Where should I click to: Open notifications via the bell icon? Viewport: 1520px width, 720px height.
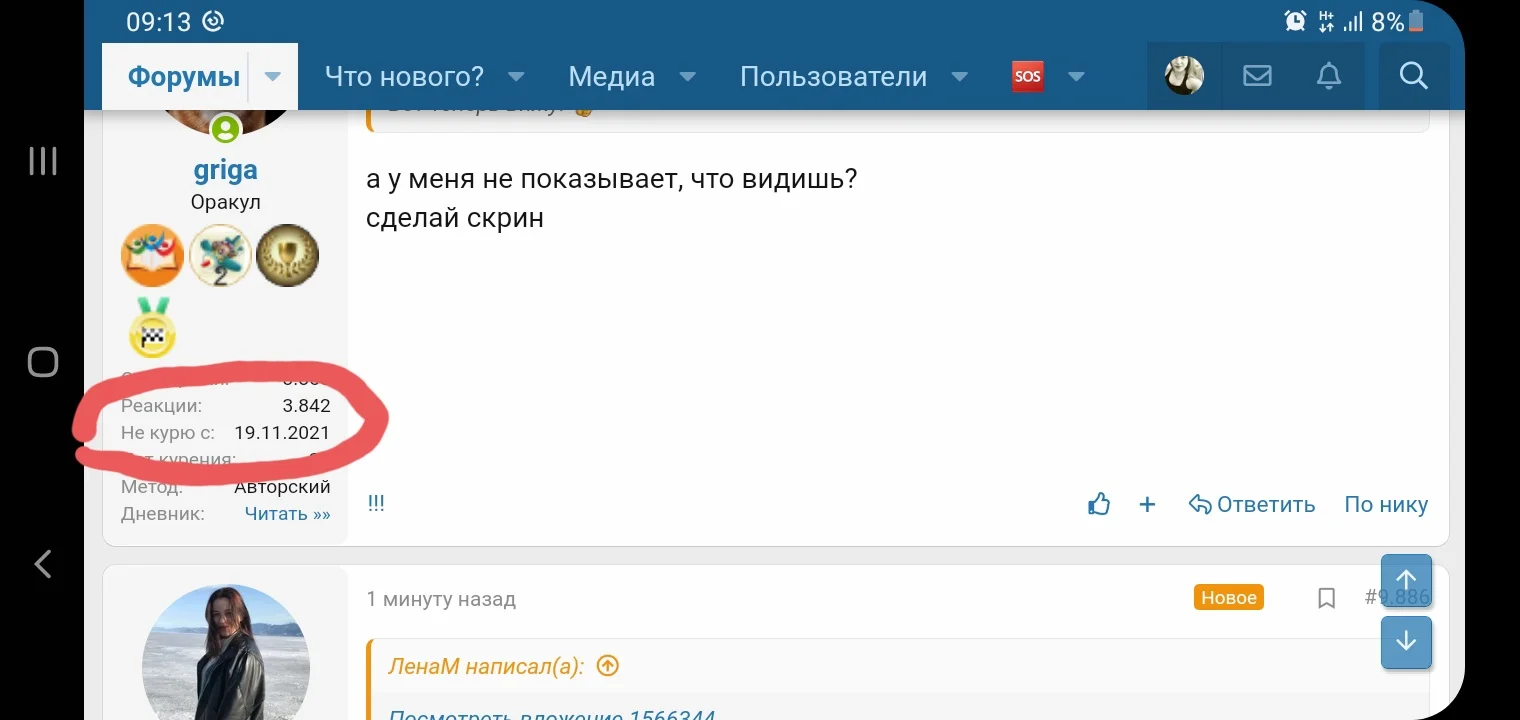(x=1328, y=75)
